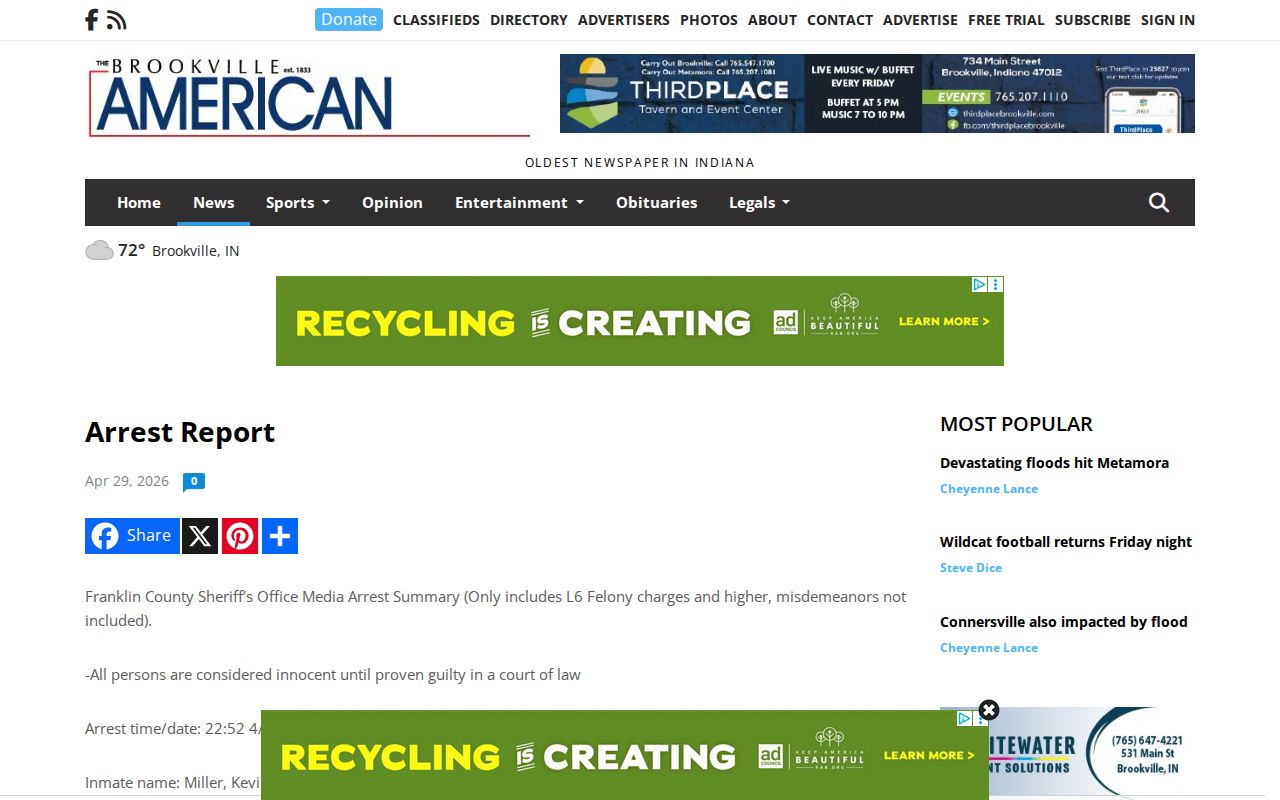The image size is (1280, 800).
Task: Open the Opinion section
Action: point(392,203)
